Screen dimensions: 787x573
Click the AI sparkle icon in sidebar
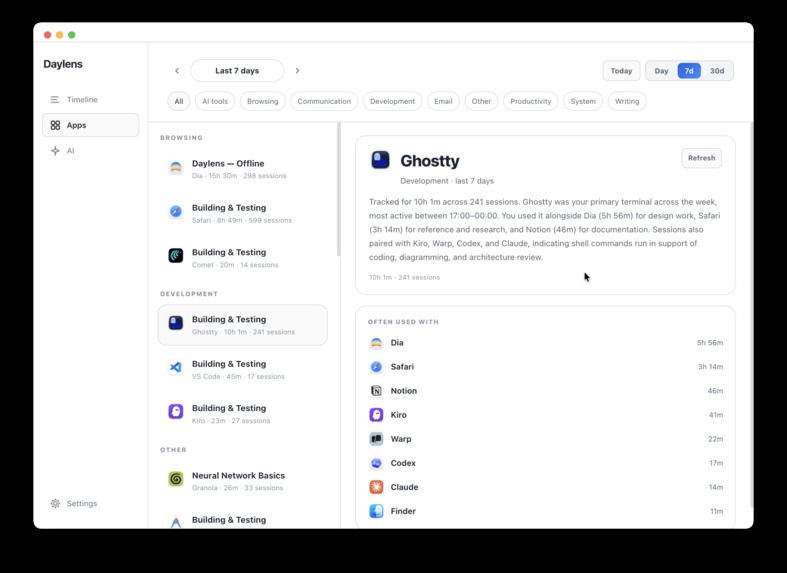tap(55, 151)
